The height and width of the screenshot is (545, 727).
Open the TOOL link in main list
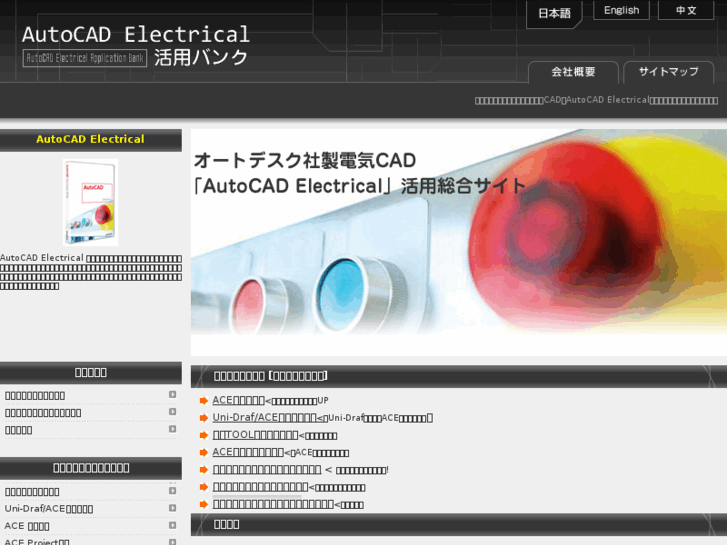[255, 435]
